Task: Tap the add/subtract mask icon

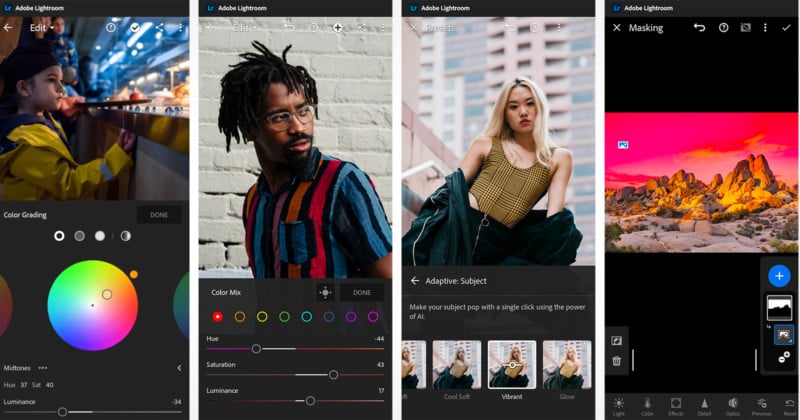Action: tap(784, 358)
